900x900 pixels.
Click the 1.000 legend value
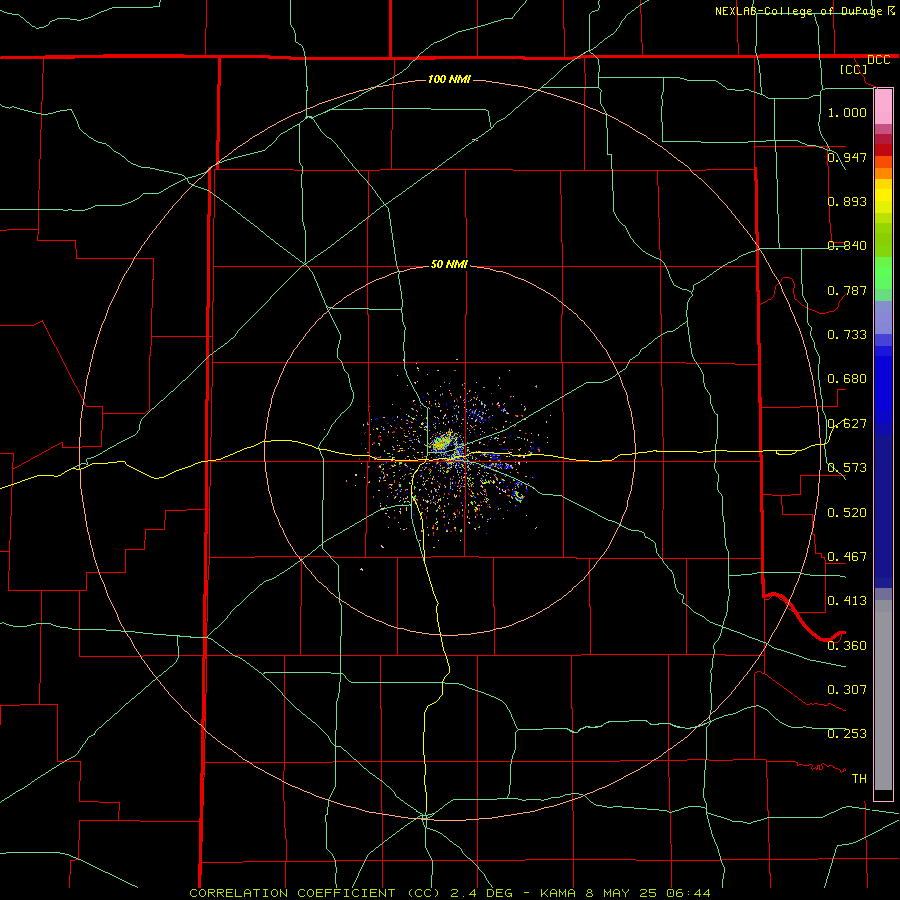click(x=847, y=112)
